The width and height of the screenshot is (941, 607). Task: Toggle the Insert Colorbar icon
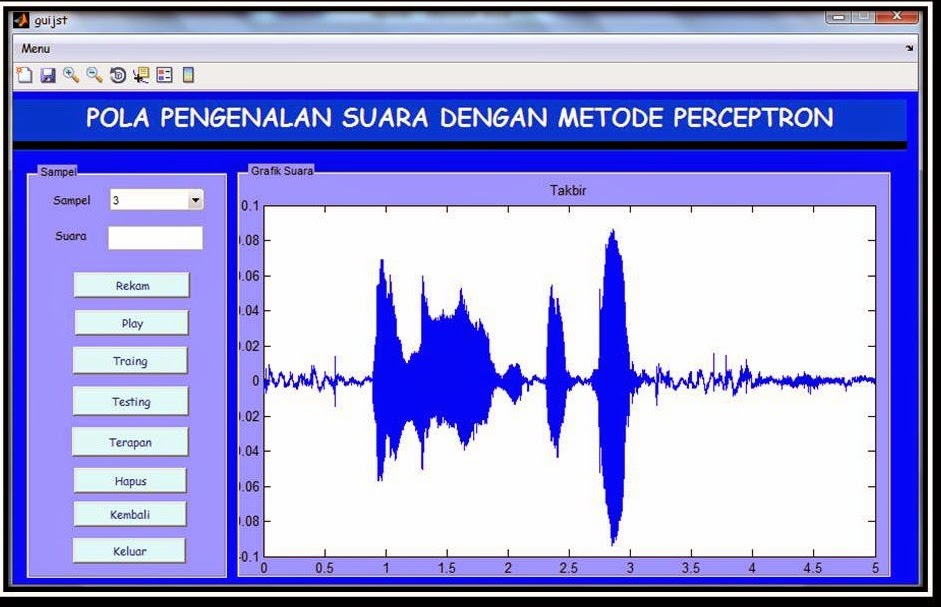tap(188, 75)
